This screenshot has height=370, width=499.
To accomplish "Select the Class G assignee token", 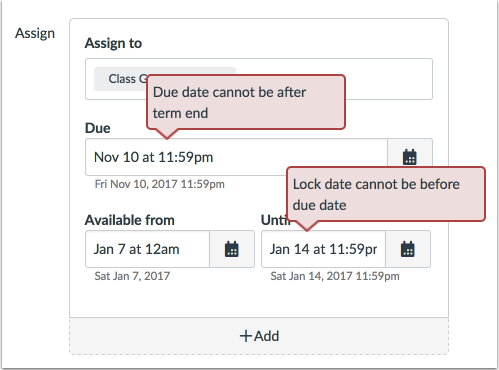I will pyautogui.click(x=121, y=79).
